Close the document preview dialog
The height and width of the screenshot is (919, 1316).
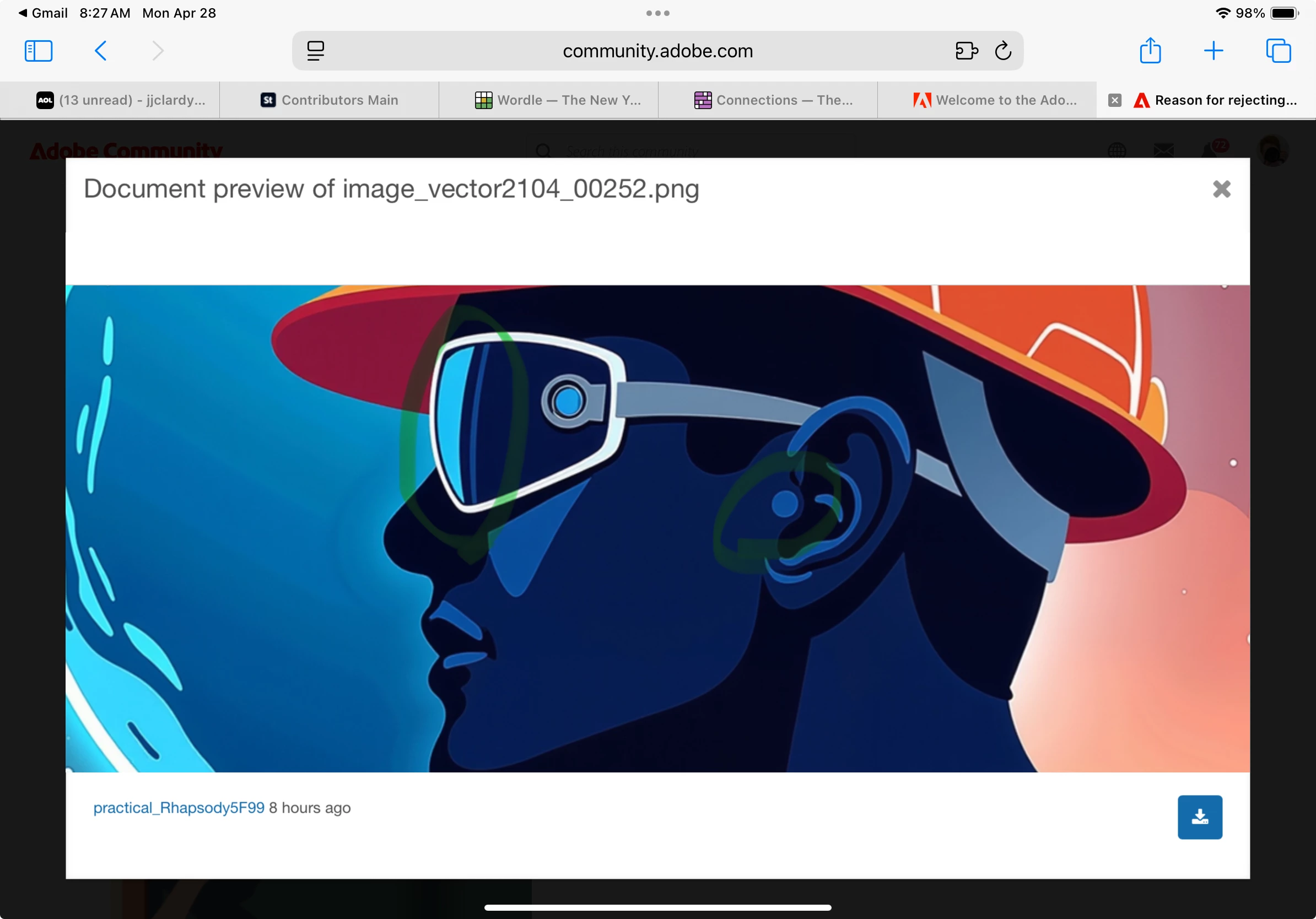(x=1221, y=189)
